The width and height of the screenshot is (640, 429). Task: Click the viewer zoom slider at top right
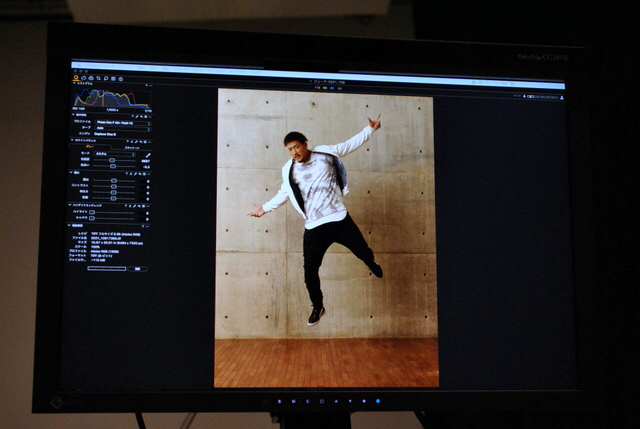coord(542,97)
